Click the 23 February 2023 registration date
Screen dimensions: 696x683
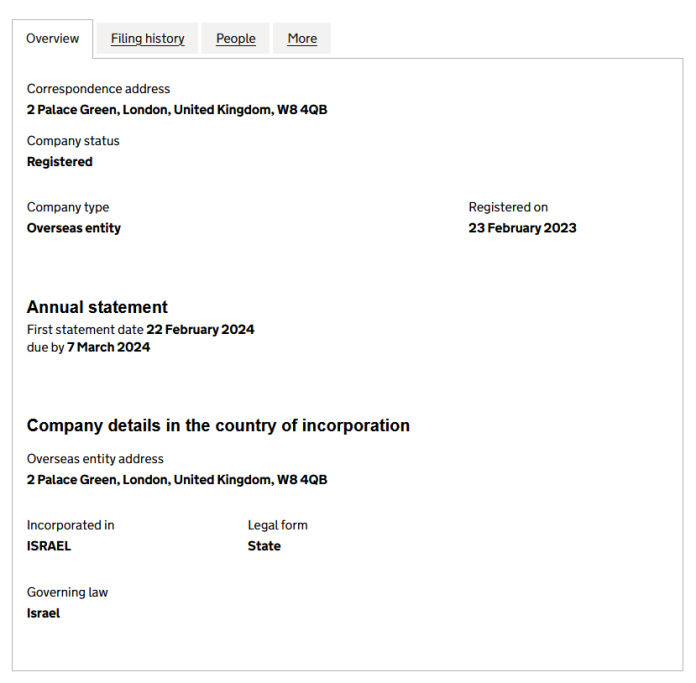point(522,228)
